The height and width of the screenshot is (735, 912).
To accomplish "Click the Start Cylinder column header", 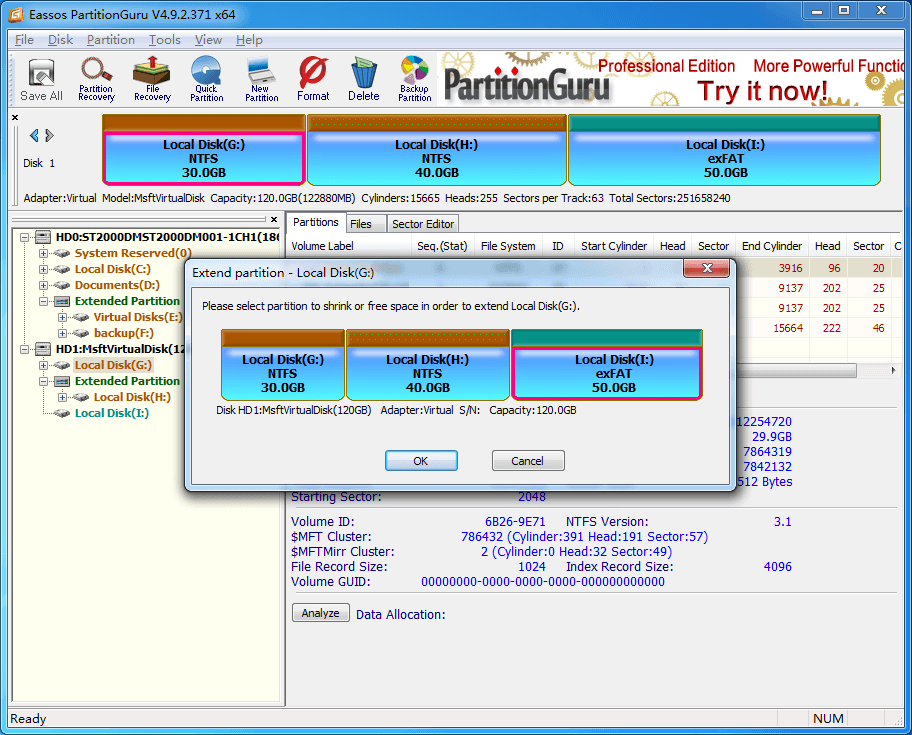I will [x=614, y=246].
